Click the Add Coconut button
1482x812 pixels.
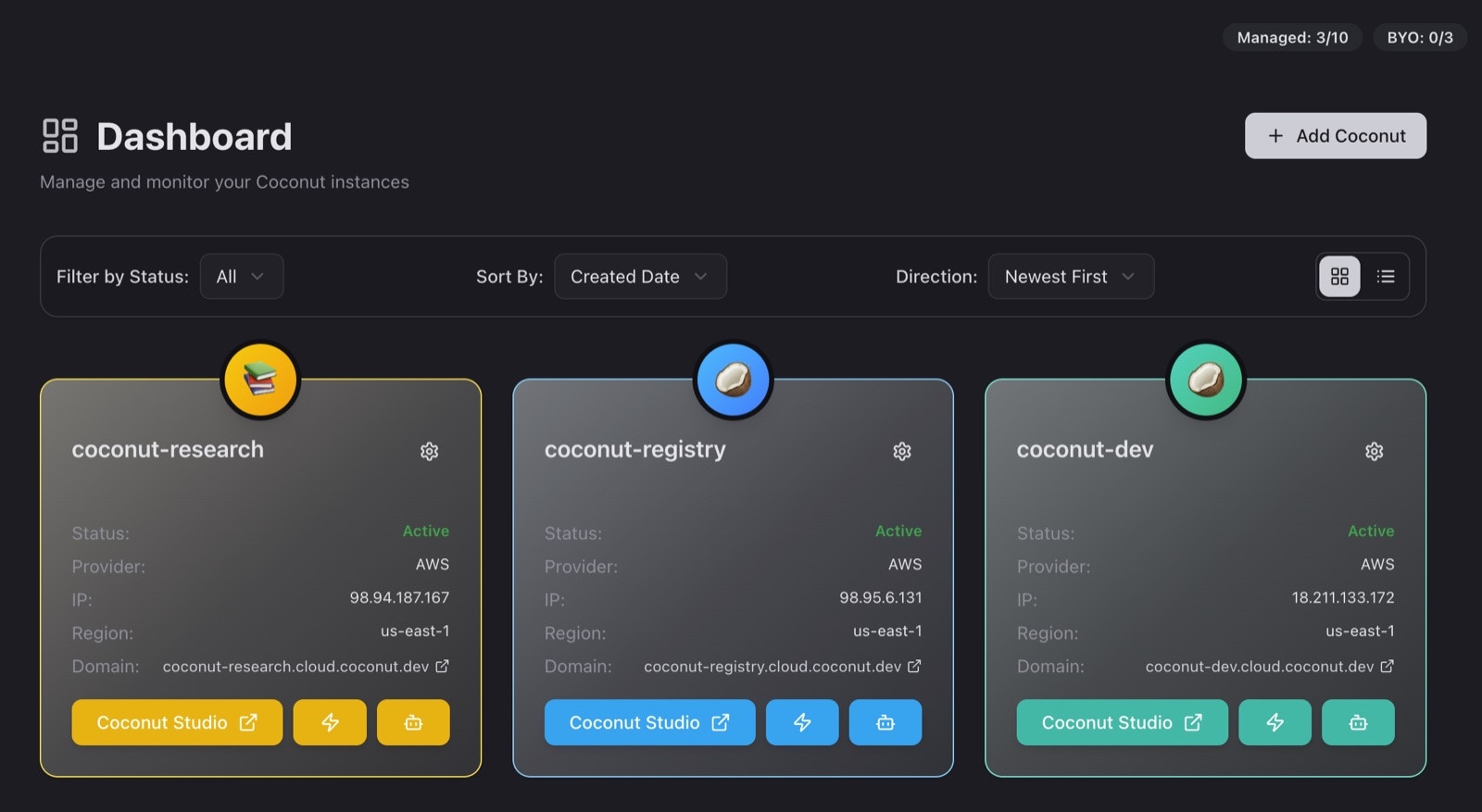(x=1336, y=136)
